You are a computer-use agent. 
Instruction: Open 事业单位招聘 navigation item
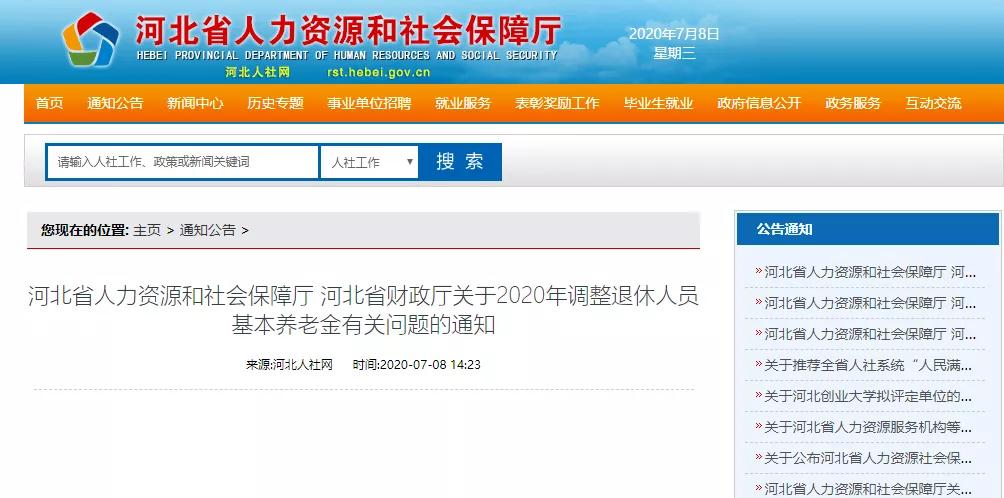pyautogui.click(x=369, y=103)
